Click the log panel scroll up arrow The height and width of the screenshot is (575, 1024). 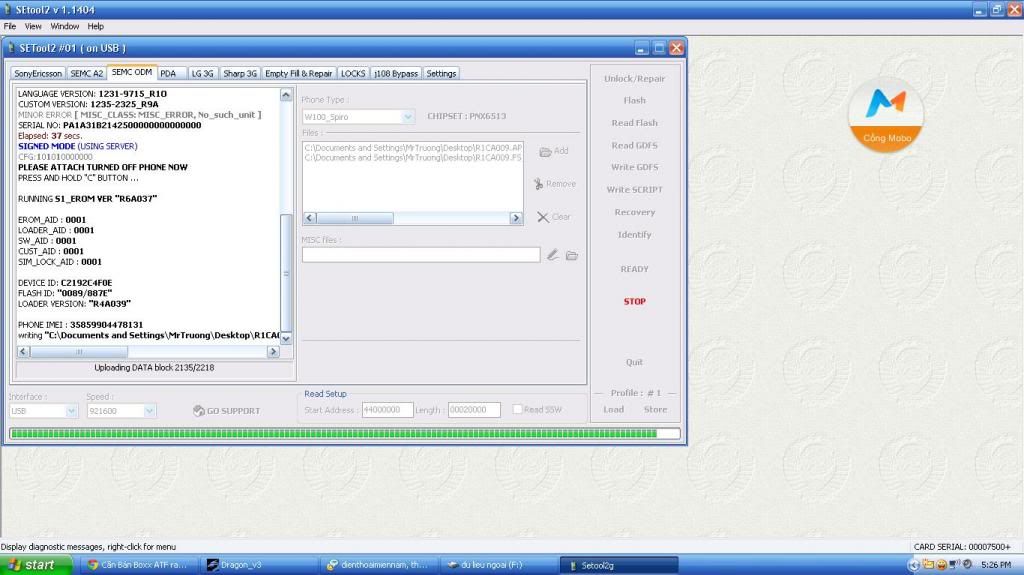click(286, 95)
